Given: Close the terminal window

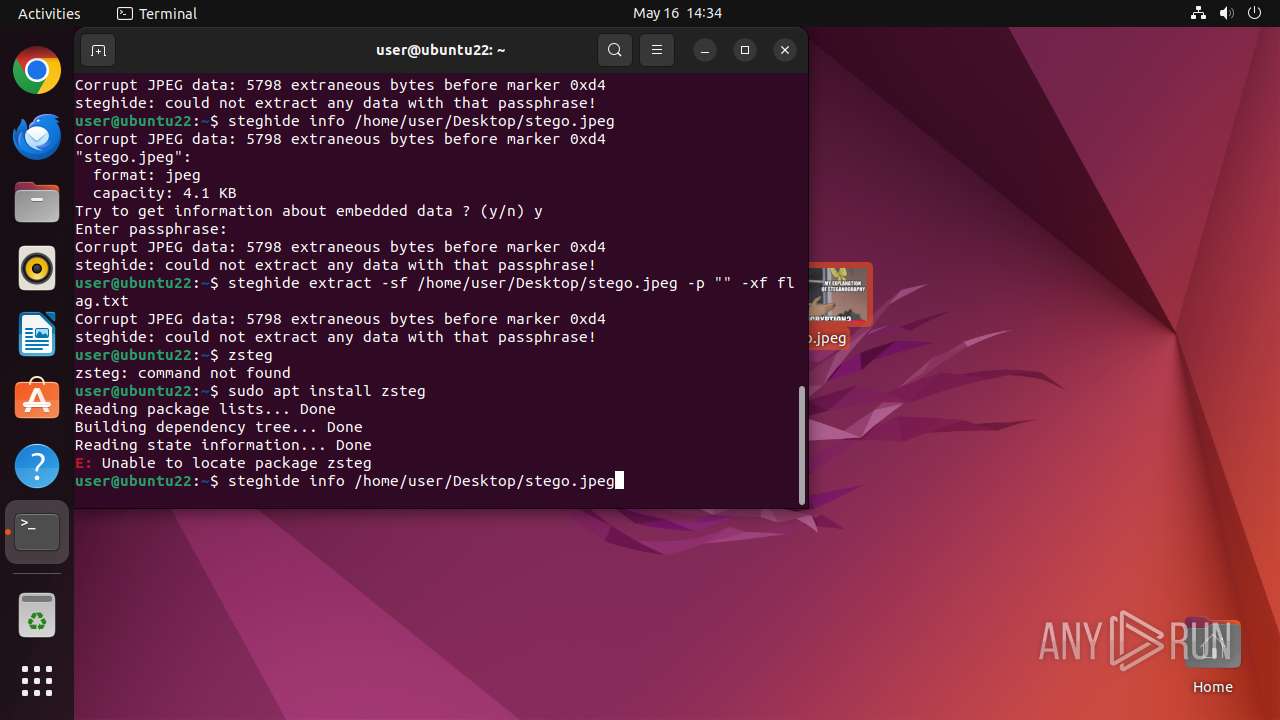Looking at the screenshot, I should click(785, 50).
